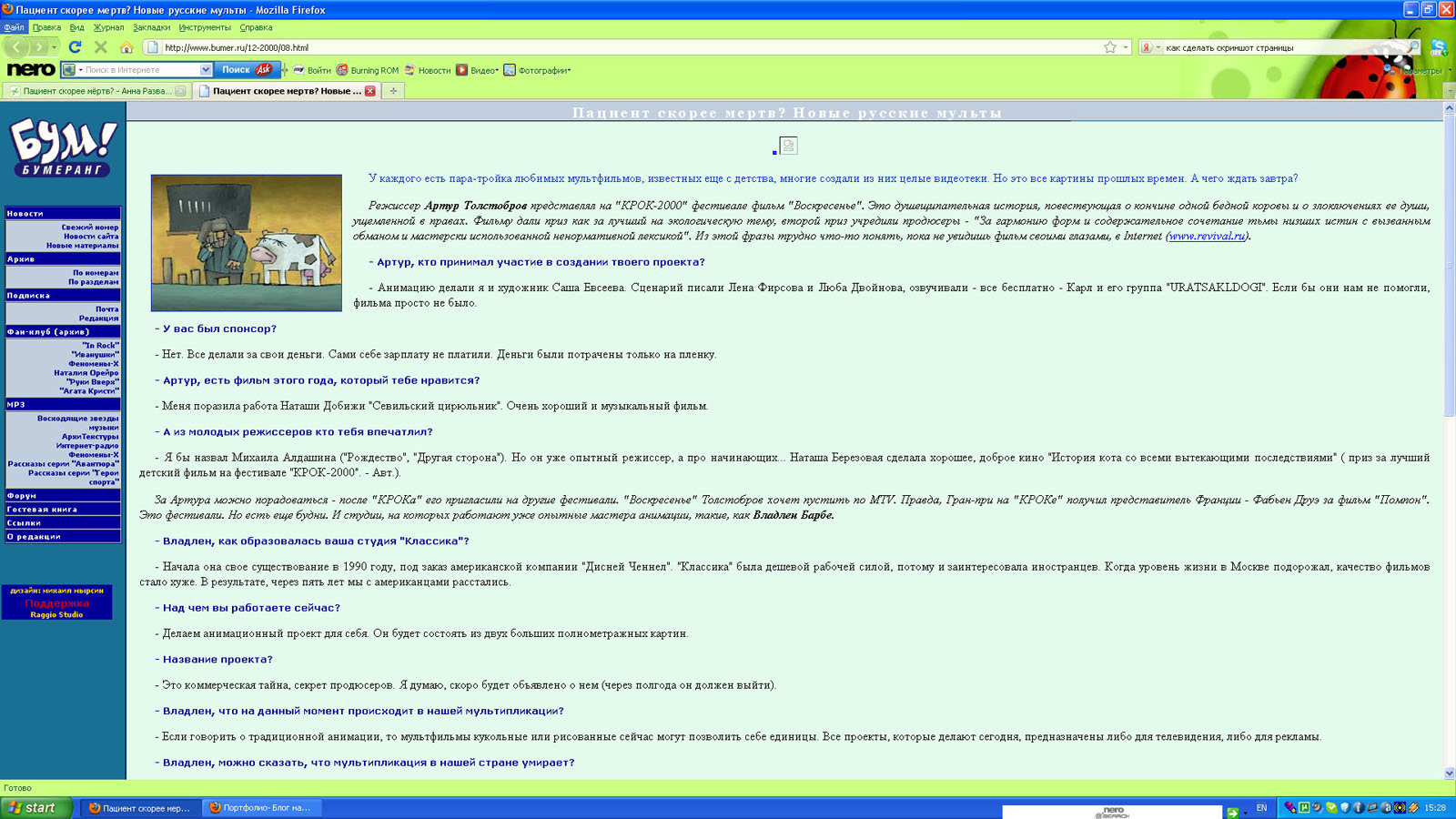
Task: Click the Nero 'Поиск в Интернете' search field
Action: point(138,70)
